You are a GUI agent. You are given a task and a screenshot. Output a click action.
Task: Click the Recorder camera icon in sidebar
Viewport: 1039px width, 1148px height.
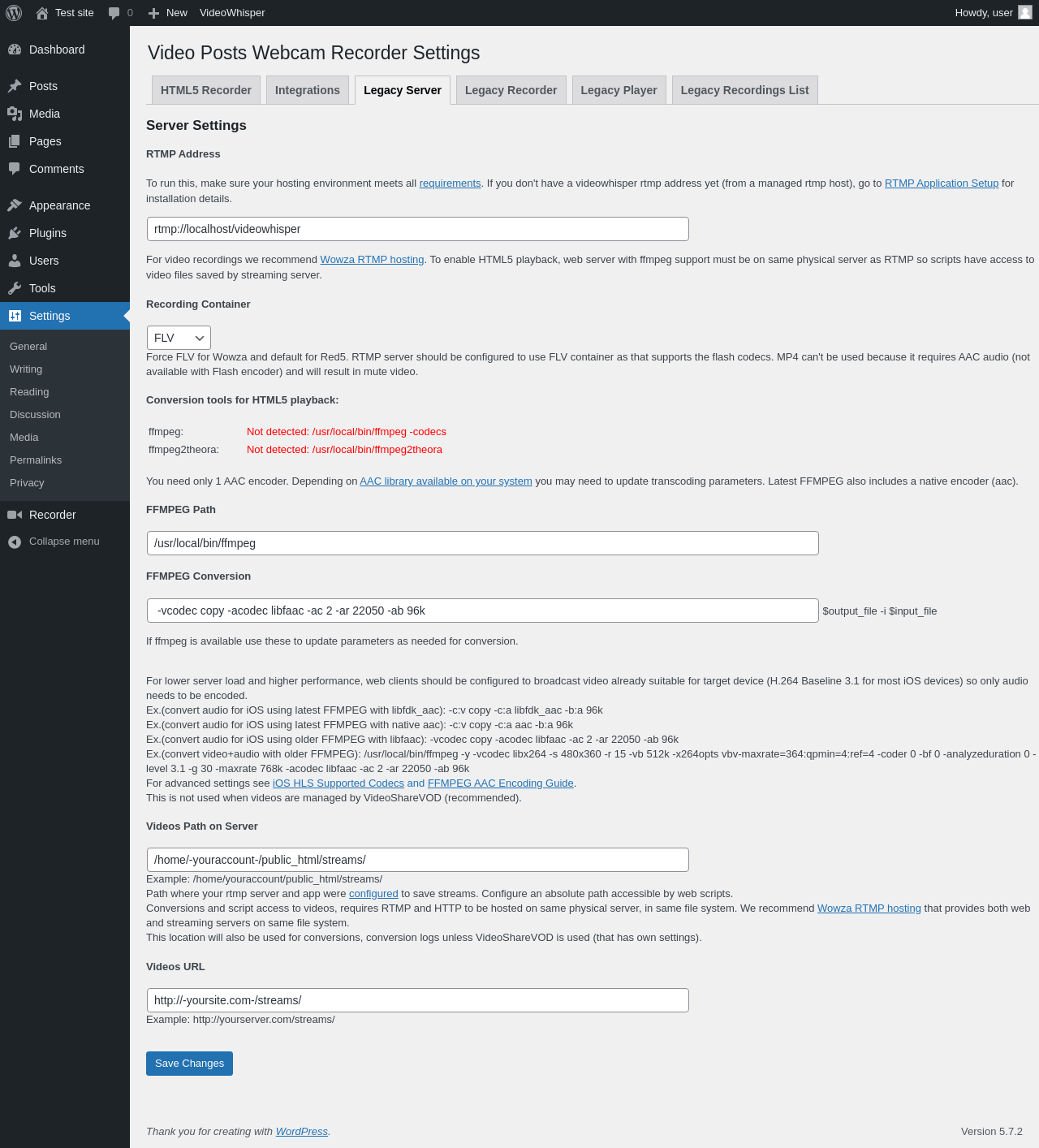pos(15,515)
